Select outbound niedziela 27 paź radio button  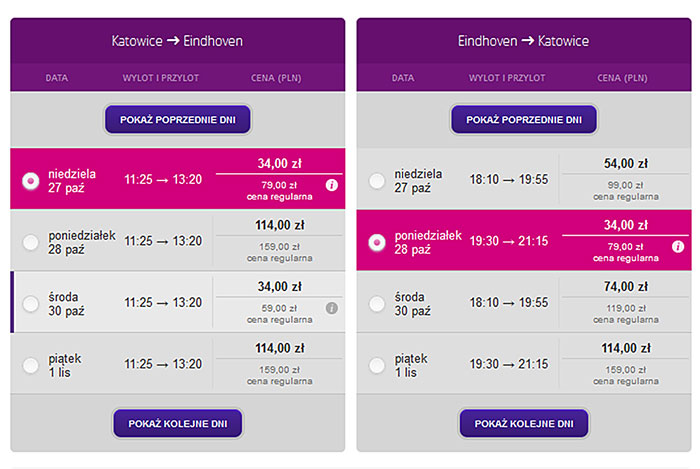pyautogui.click(x=31, y=181)
